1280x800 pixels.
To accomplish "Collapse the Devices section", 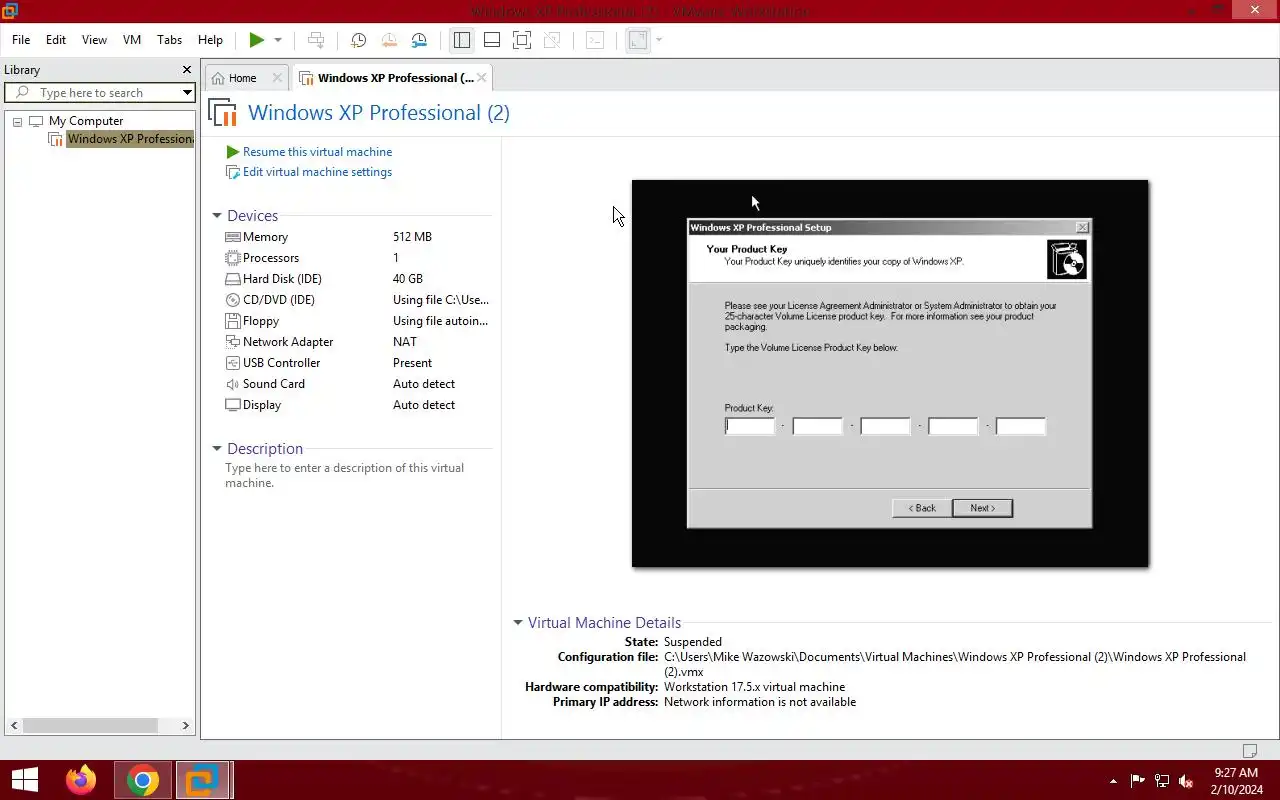I will [x=216, y=216].
